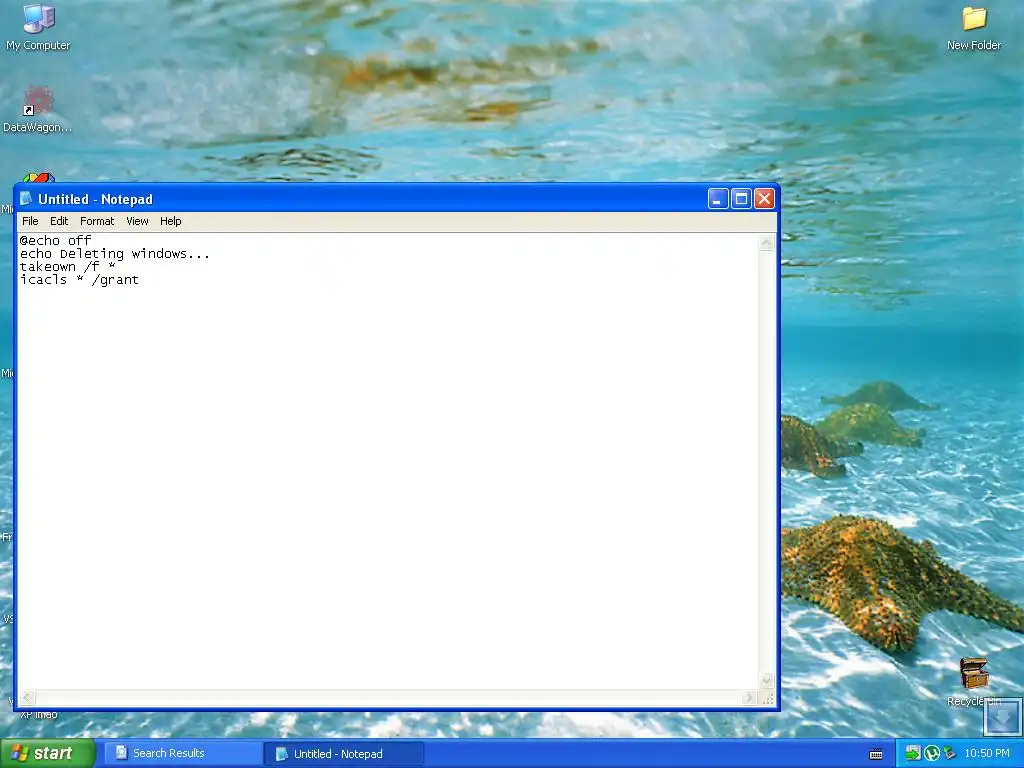This screenshot has height=768, width=1024.
Task: Place cursor after "icacls * /grant"
Action: pos(140,280)
